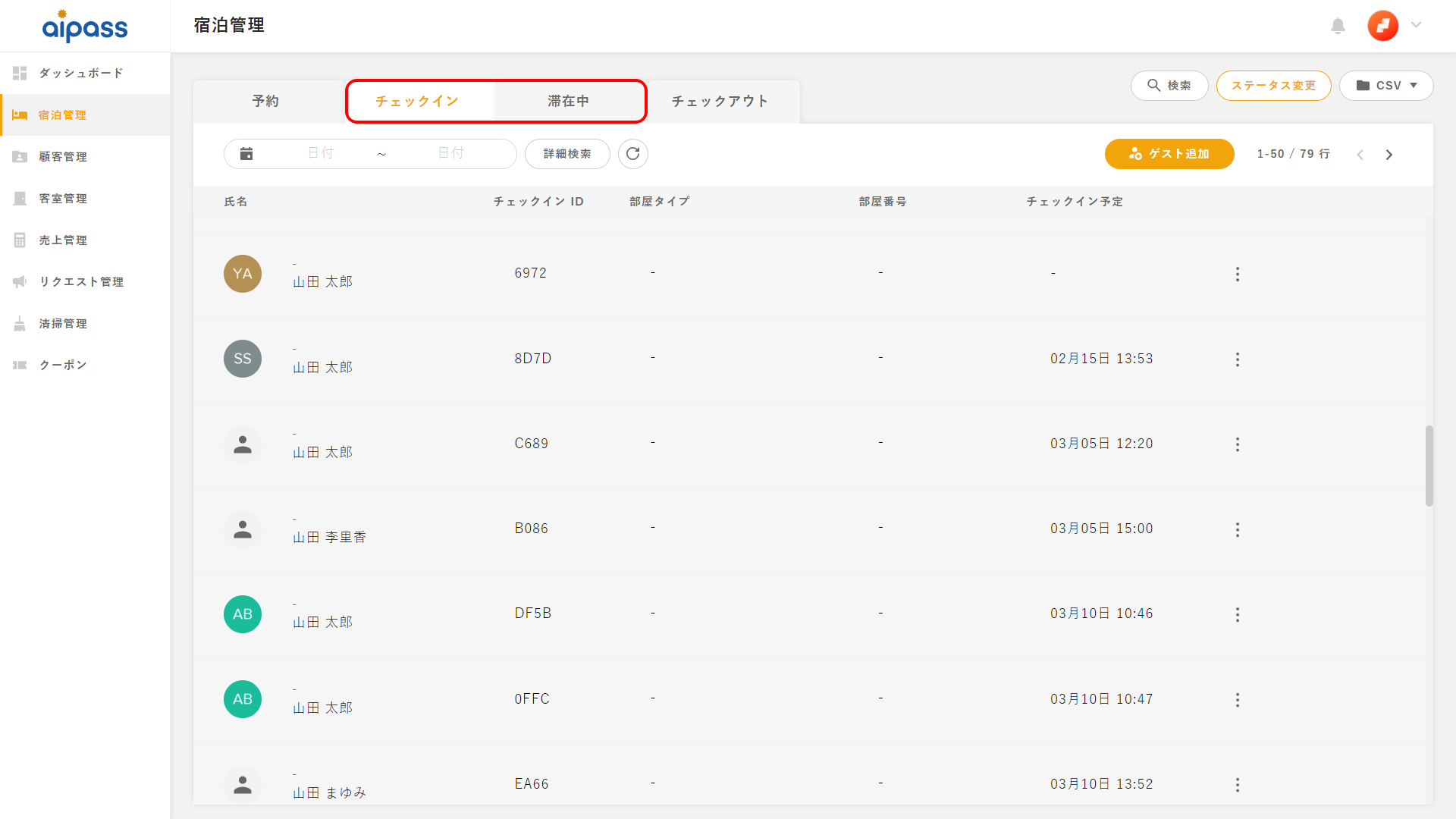Click the ステータス変更 button

pyautogui.click(x=1274, y=86)
